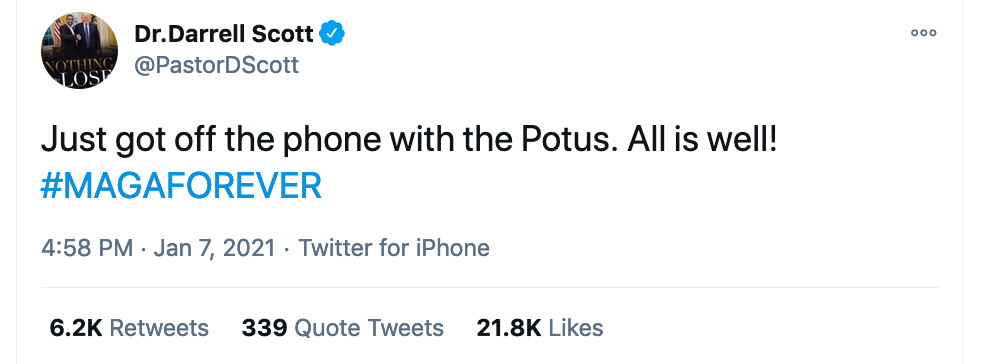Click "Just got off the phone" text

(x=211, y=141)
